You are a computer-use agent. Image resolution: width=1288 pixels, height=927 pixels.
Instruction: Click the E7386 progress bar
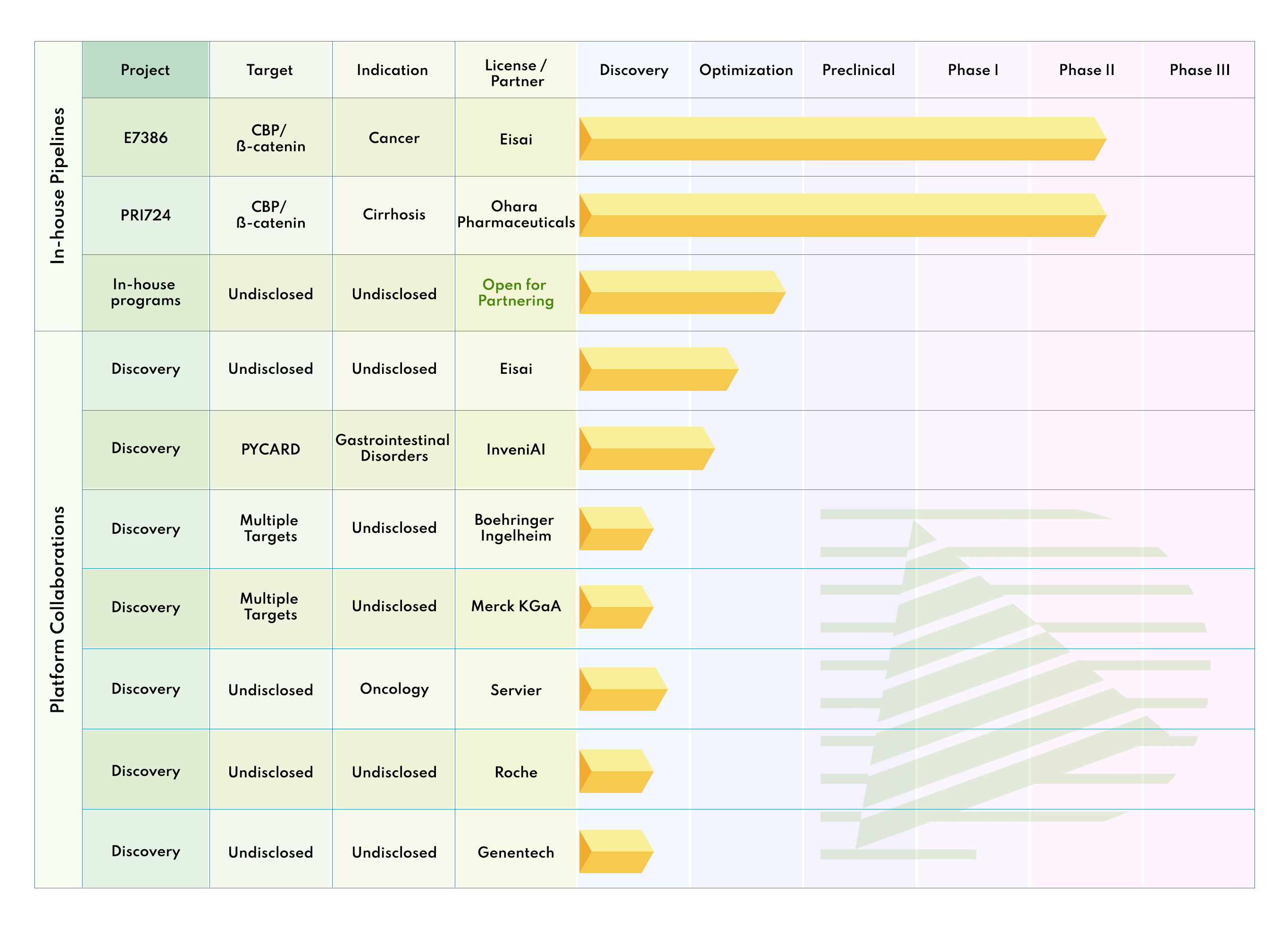(x=843, y=139)
